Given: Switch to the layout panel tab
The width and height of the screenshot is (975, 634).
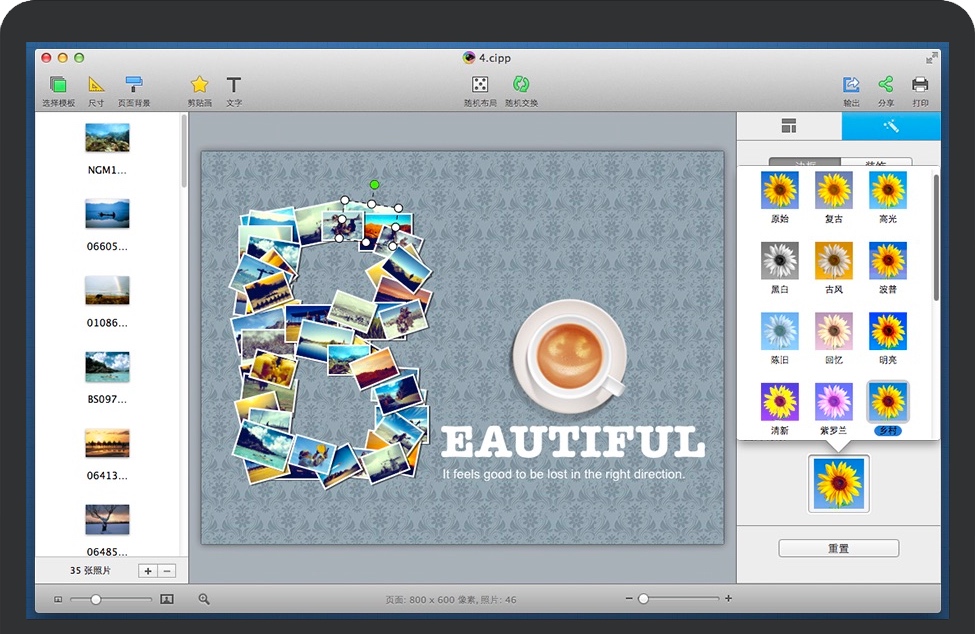Looking at the screenshot, I should pos(789,126).
